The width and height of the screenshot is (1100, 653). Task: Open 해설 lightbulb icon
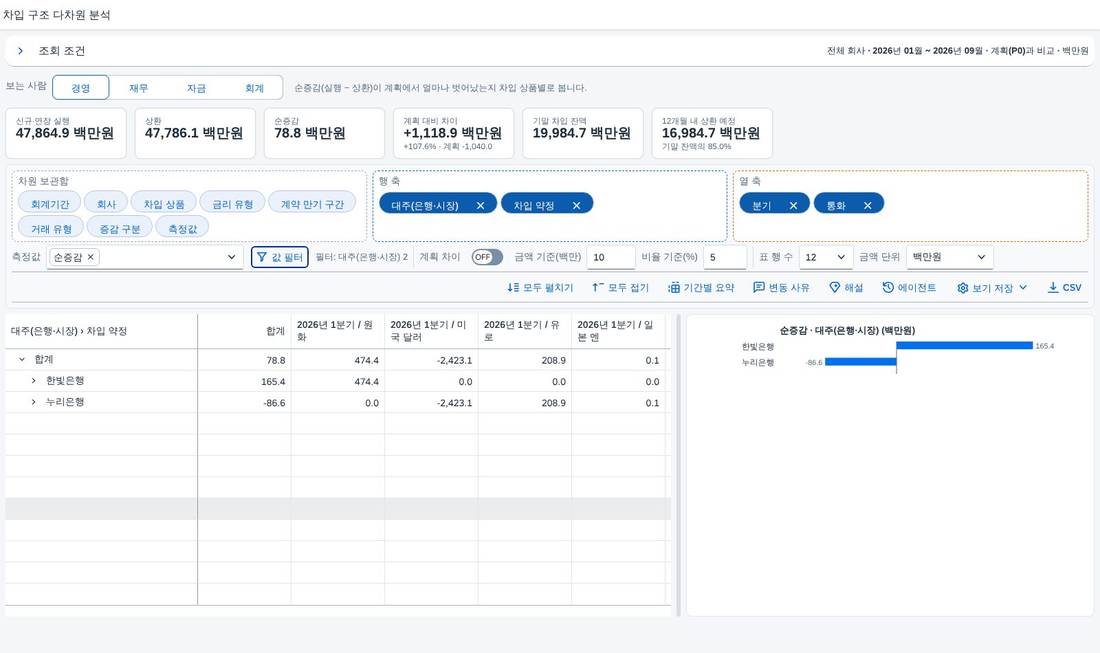point(834,288)
